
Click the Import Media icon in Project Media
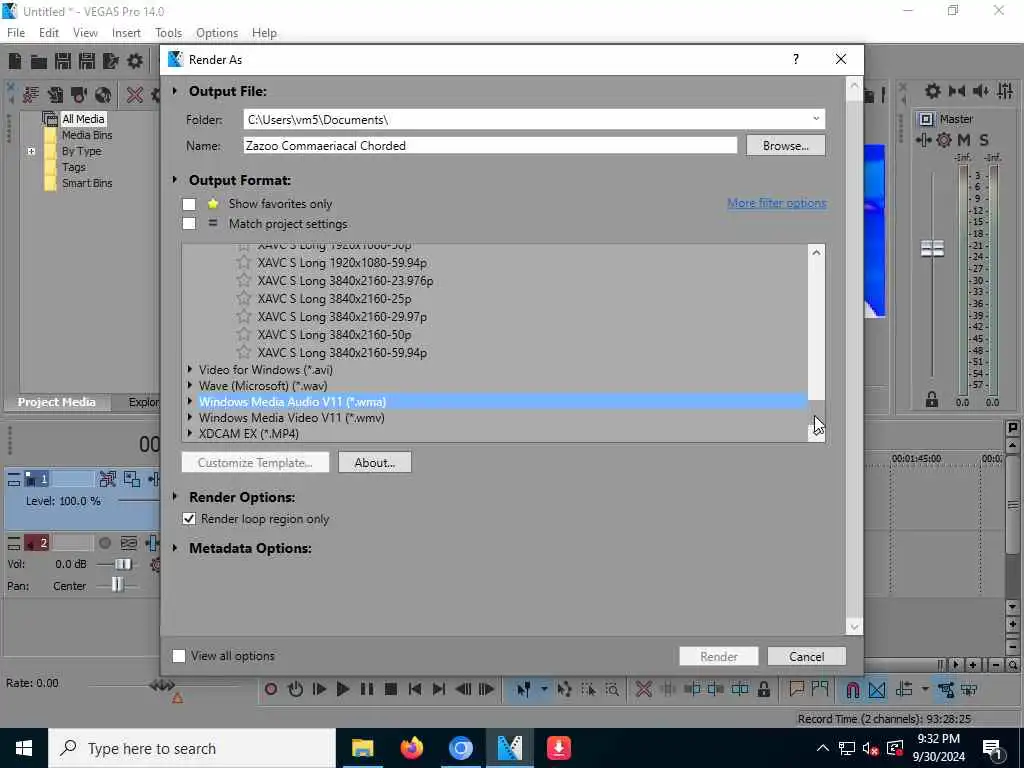tap(31, 95)
